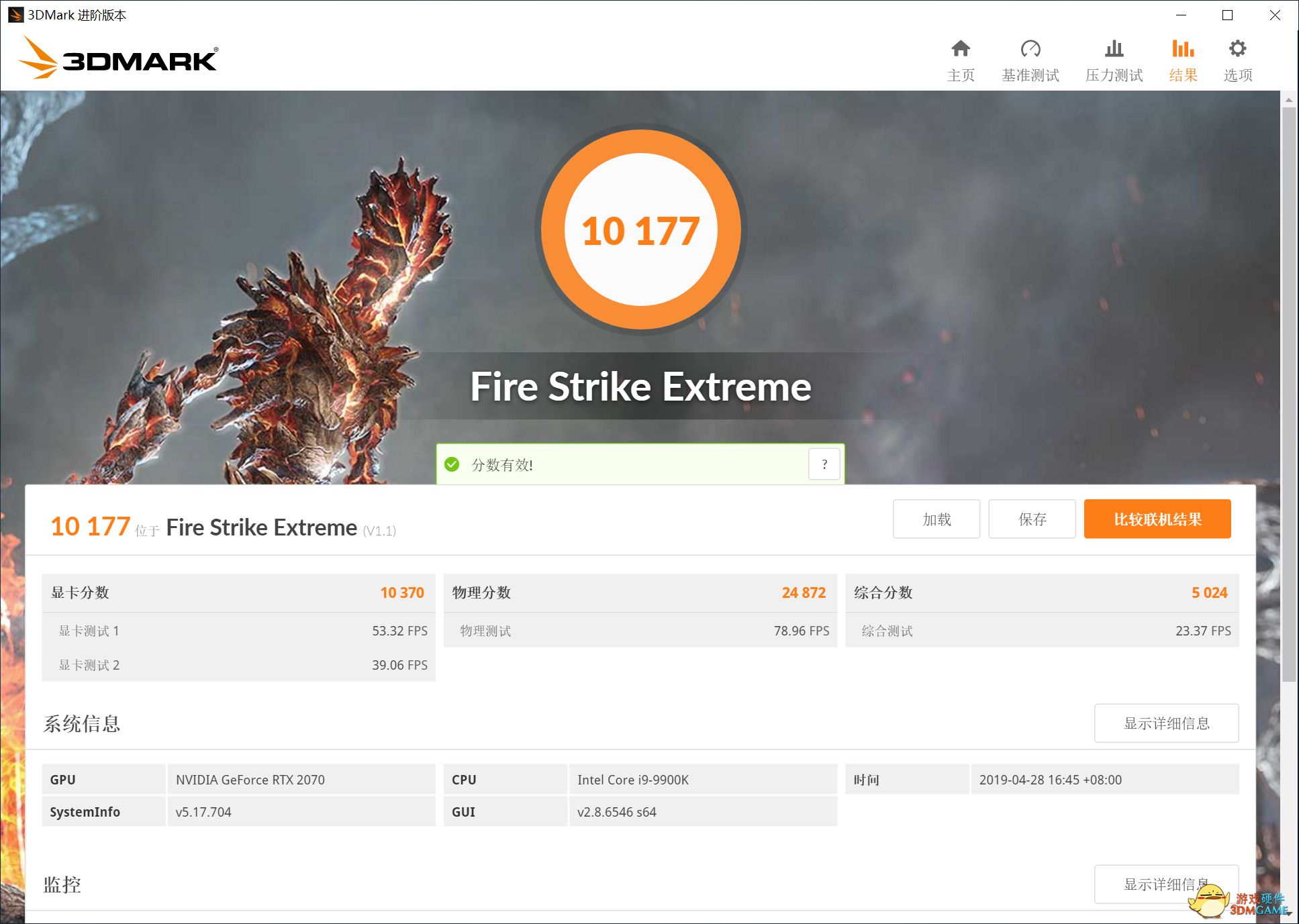Click the GUI version v2.8.6546 s64
The image size is (1299, 924).
point(616,812)
